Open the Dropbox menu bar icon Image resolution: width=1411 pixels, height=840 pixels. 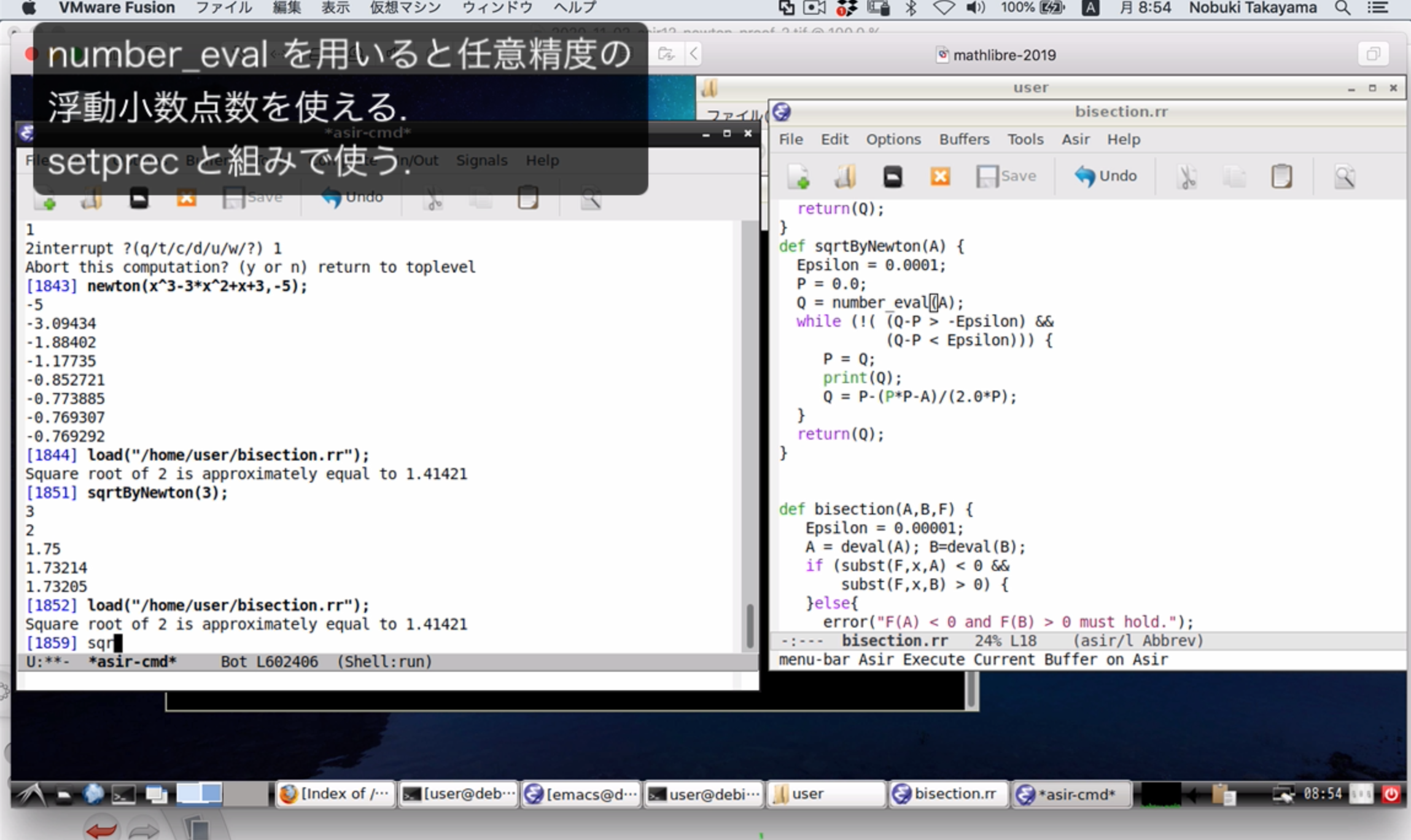coord(847,8)
